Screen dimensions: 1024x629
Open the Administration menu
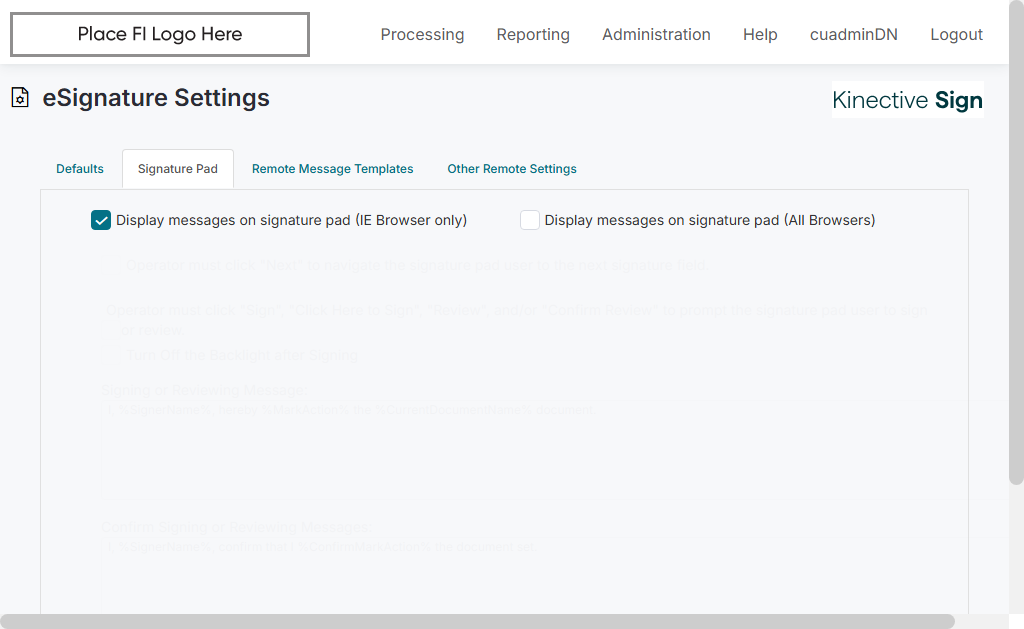[656, 35]
